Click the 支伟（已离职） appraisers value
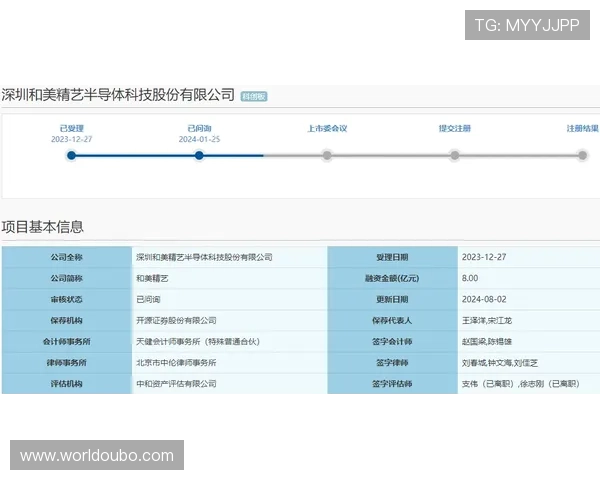Image resolution: width=600 pixels, height=480 pixels. tap(521, 384)
